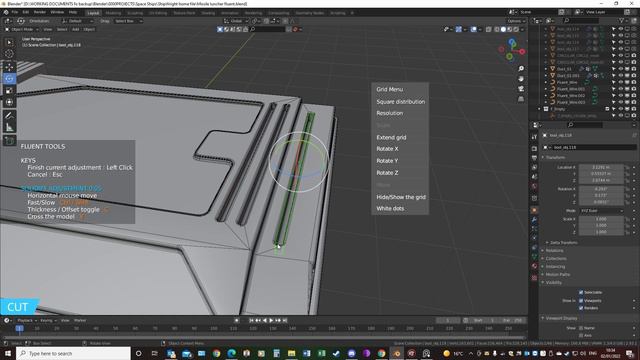
Task: Enable the Show Name checkbox
Action: [581, 328]
